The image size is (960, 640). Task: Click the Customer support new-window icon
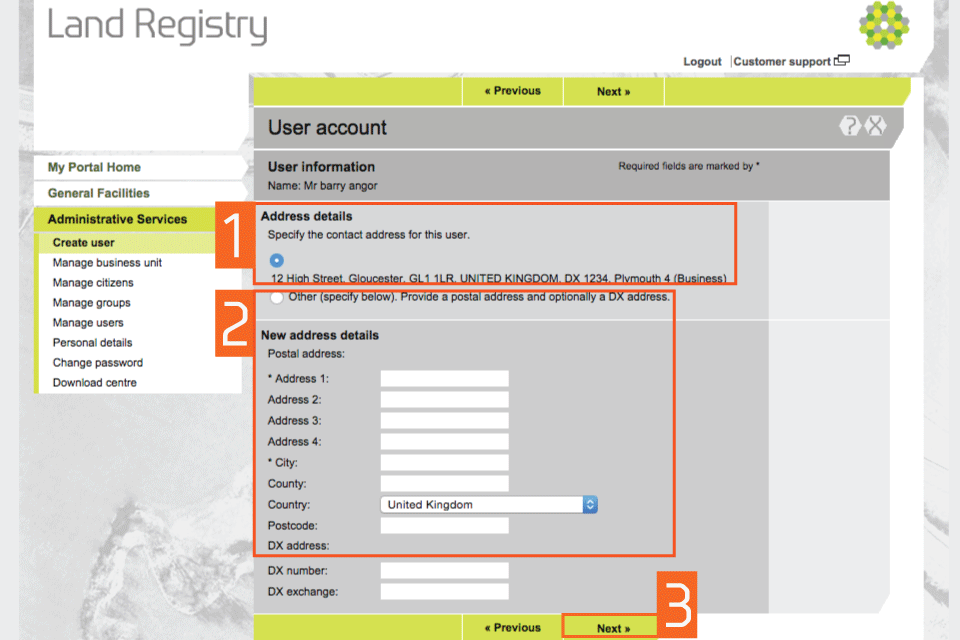[x=842, y=61]
